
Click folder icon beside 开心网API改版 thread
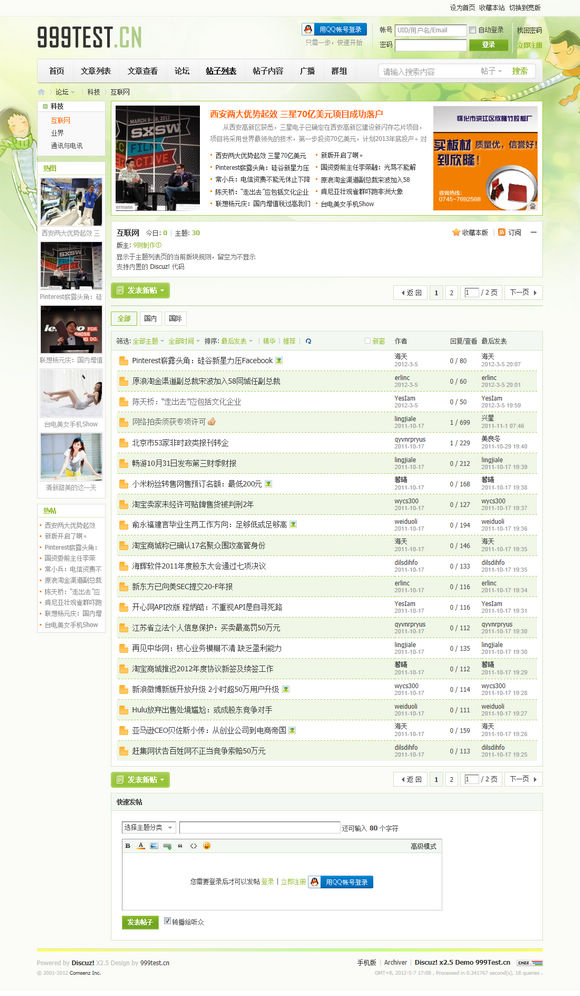(123, 608)
